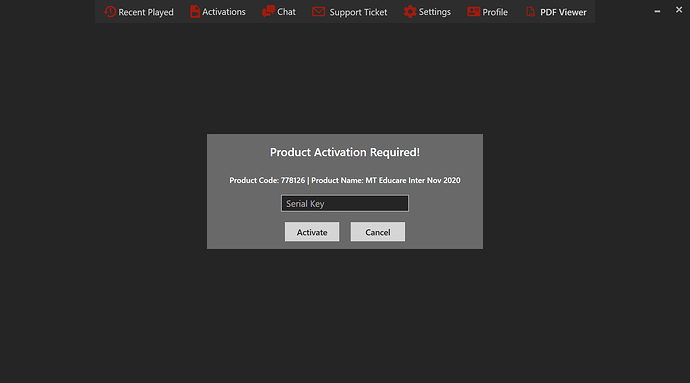The height and width of the screenshot is (383, 690).
Task: Cancel the product activation dialog
Action: click(x=378, y=232)
